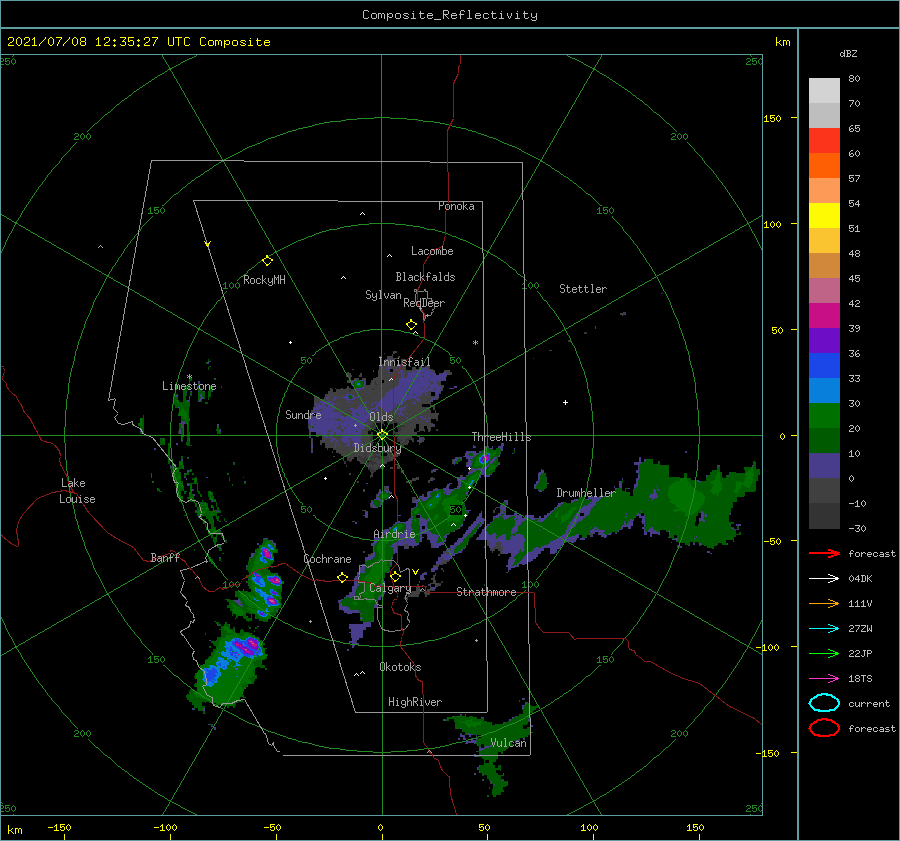900x841 pixels.
Task: Click the Ponoka label
Action: click(x=456, y=206)
